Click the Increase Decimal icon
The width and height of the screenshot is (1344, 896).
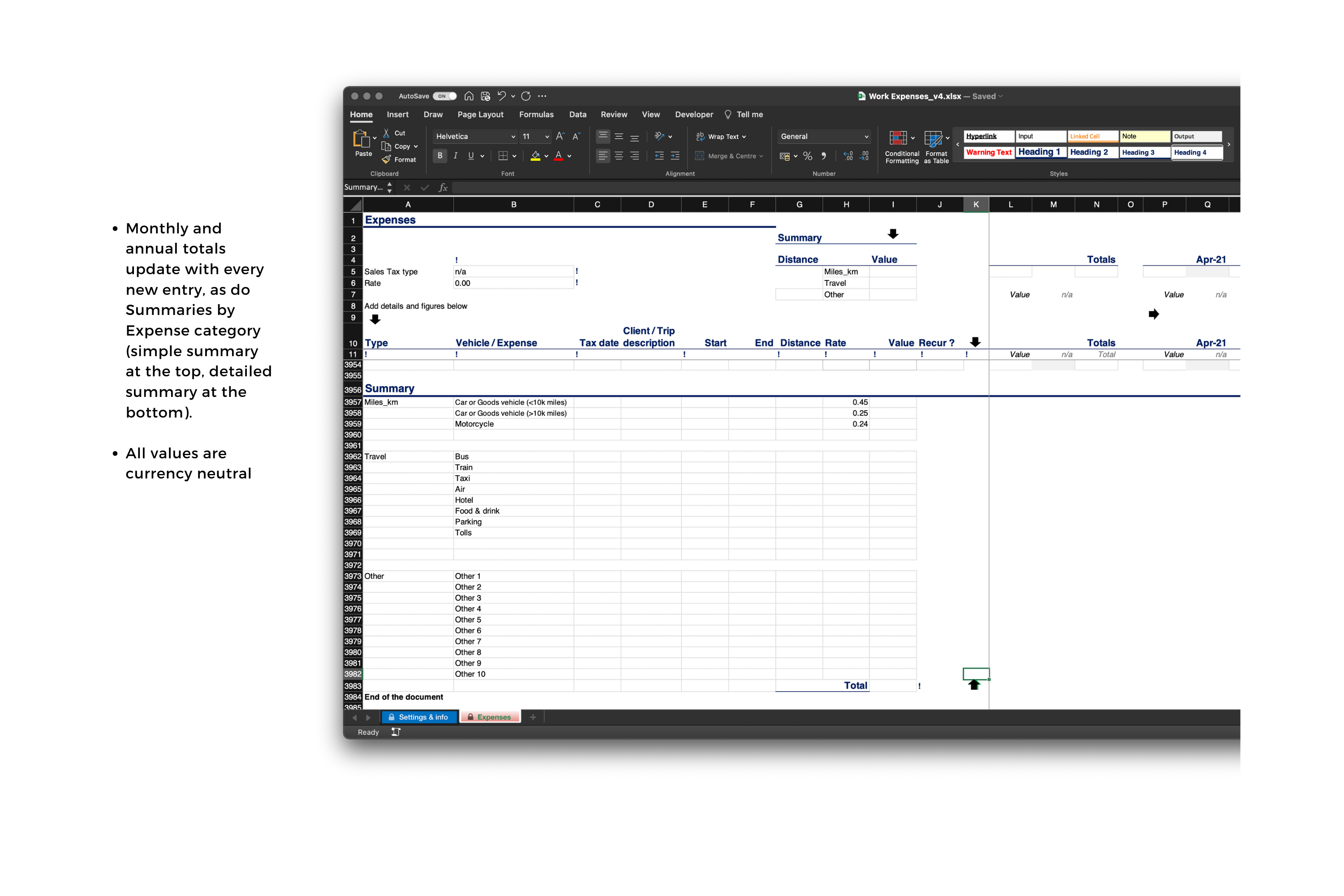tap(849, 155)
